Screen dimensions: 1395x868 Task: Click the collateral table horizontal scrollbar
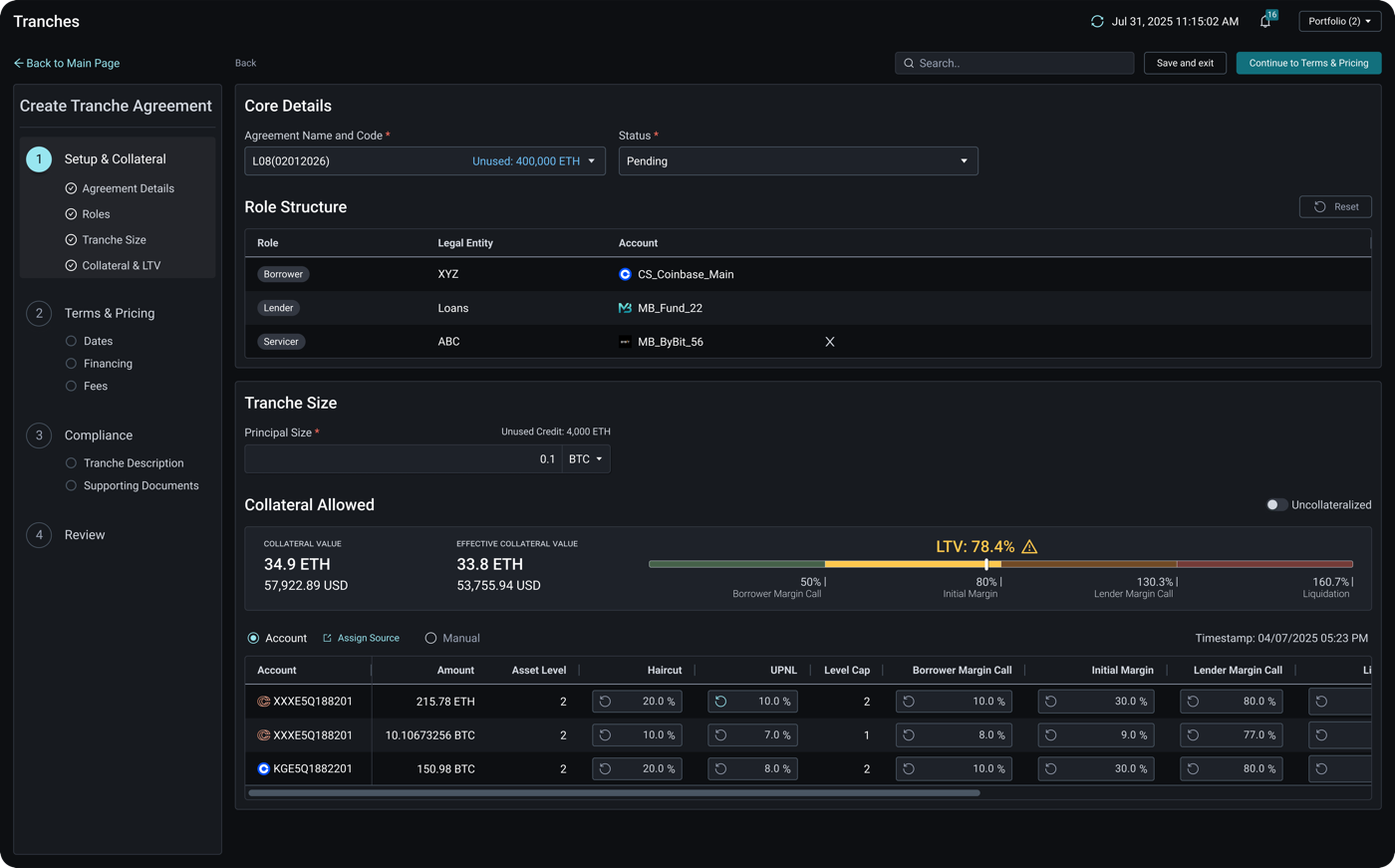(x=614, y=793)
